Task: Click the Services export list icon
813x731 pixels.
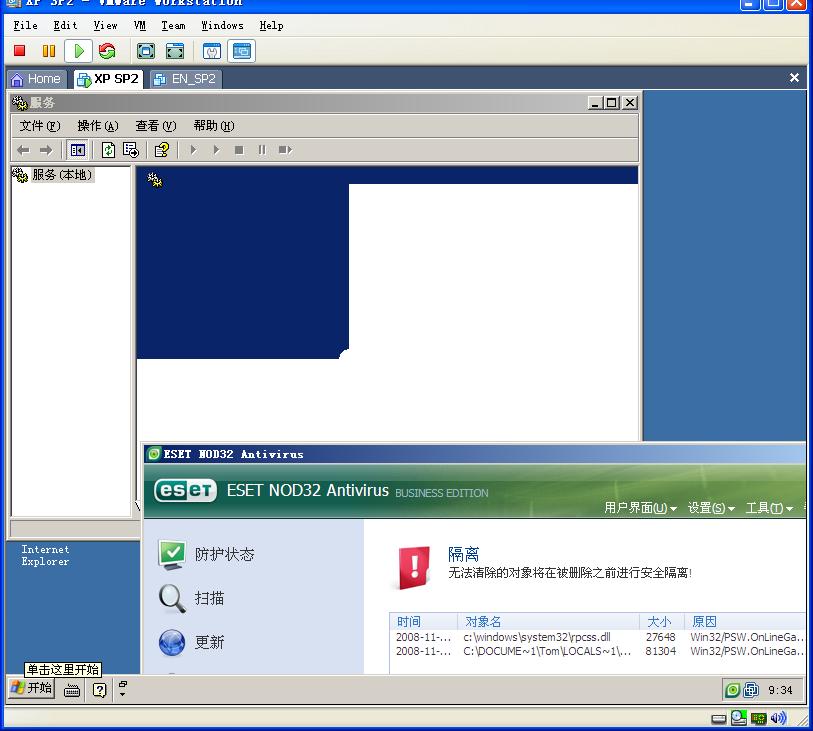Action: click(x=131, y=150)
